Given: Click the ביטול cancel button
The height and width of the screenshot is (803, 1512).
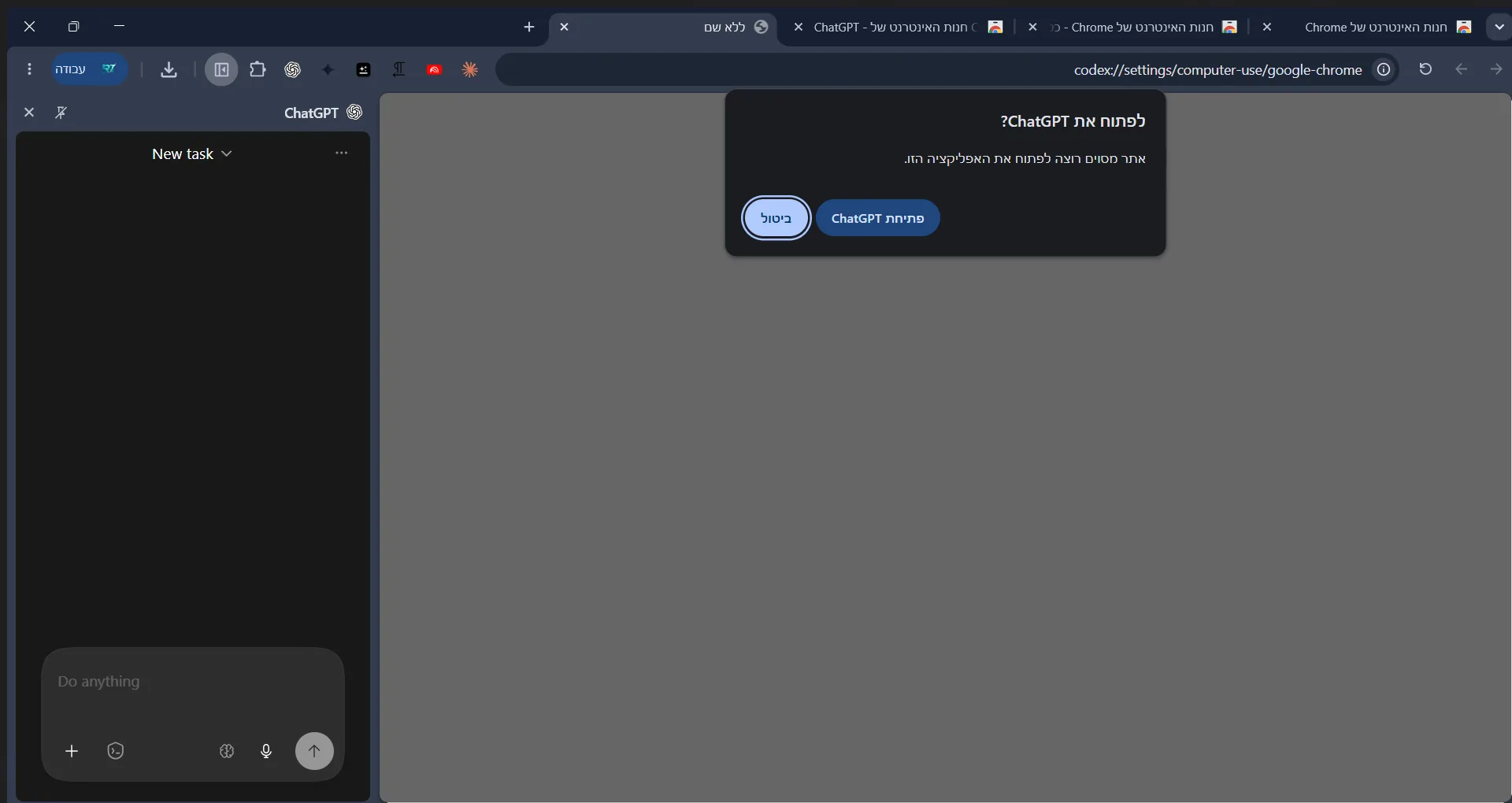Looking at the screenshot, I should point(776,218).
